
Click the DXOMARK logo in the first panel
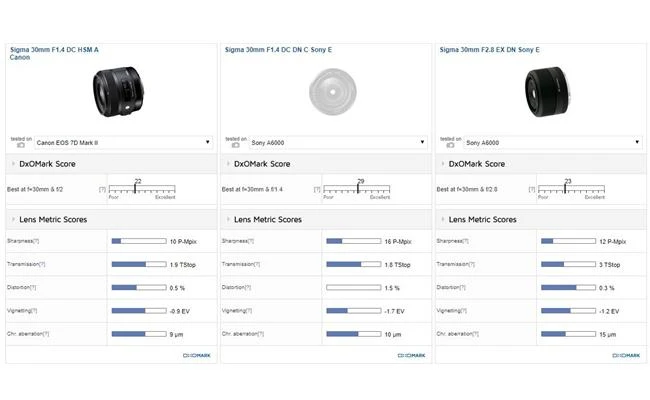click(x=196, y=355)
